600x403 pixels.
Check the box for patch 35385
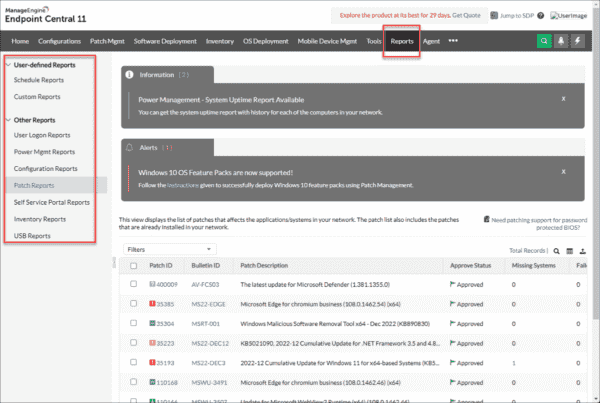[x=133, y=303]
